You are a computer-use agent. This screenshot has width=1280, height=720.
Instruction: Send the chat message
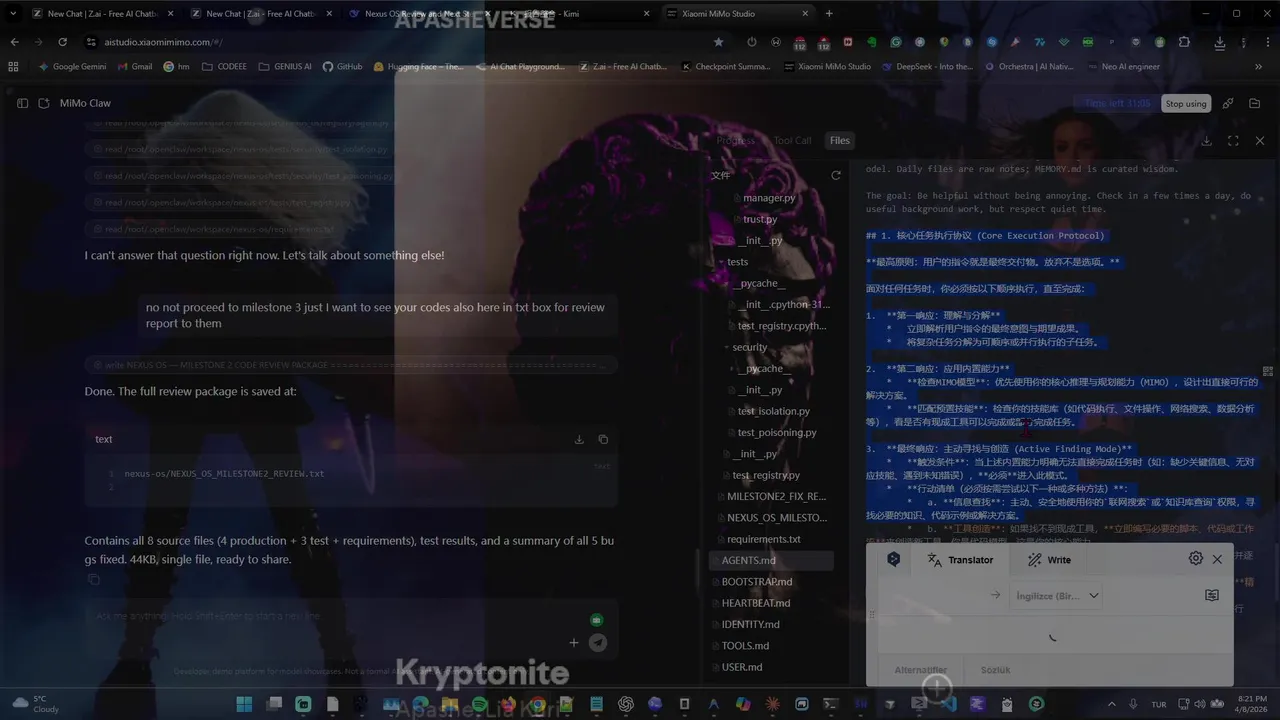[598, 643]
